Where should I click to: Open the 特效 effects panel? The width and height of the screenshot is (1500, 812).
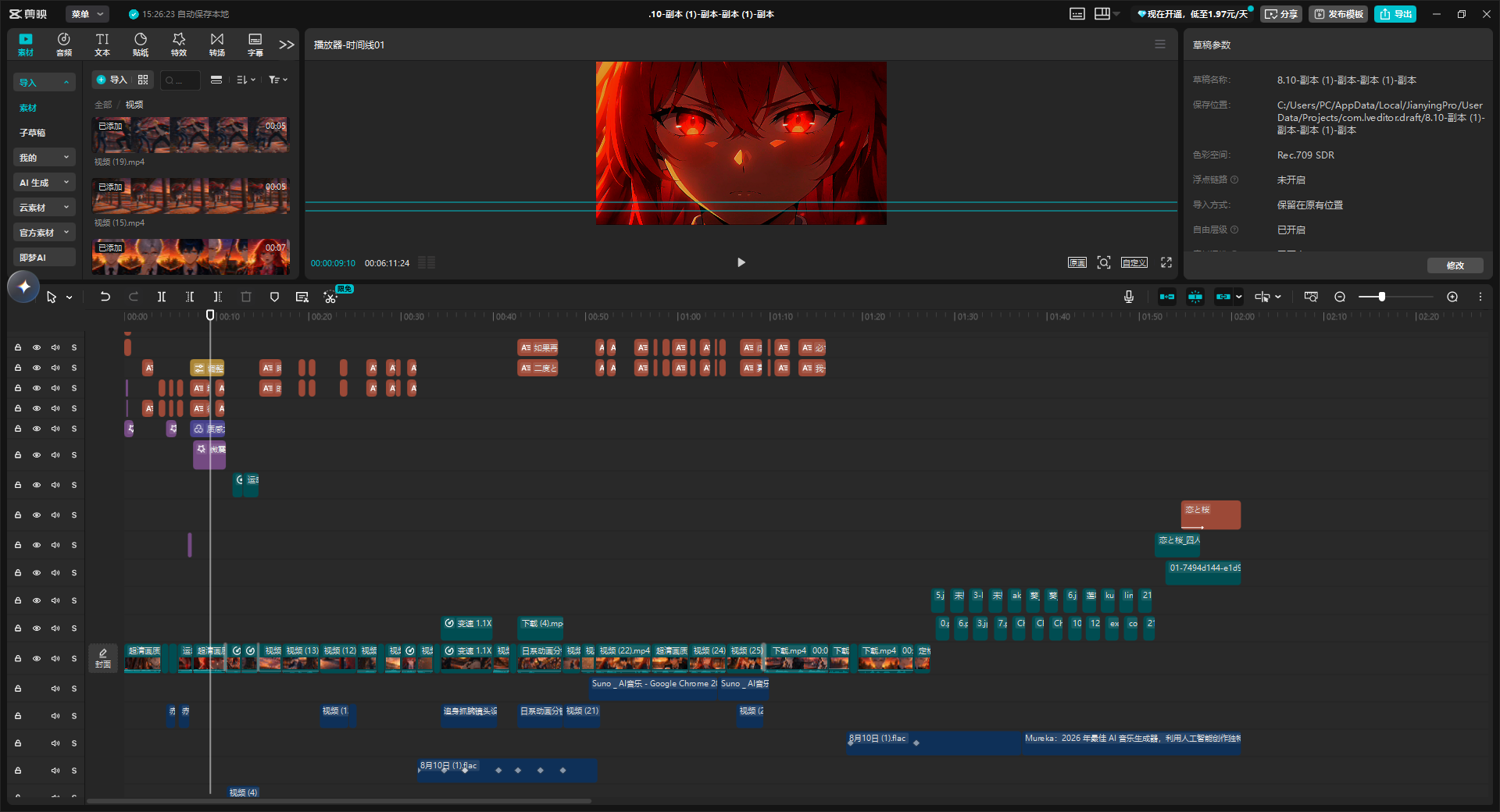point(179,45)
